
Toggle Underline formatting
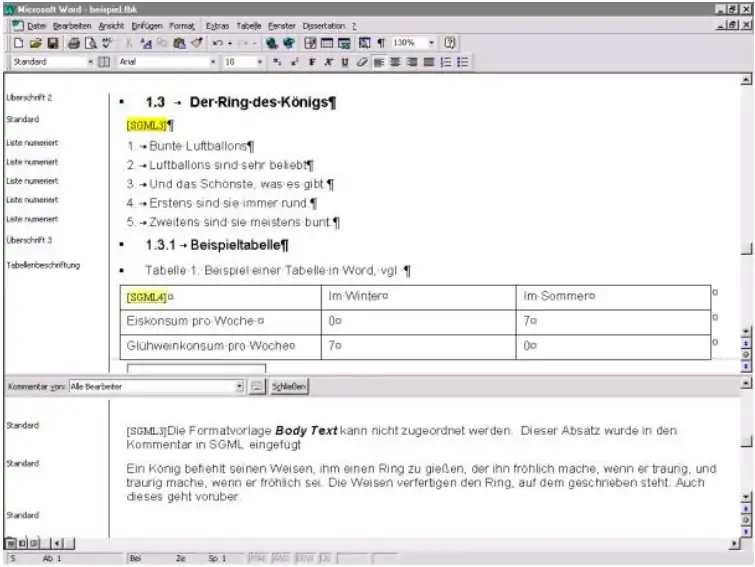point(342,62)
